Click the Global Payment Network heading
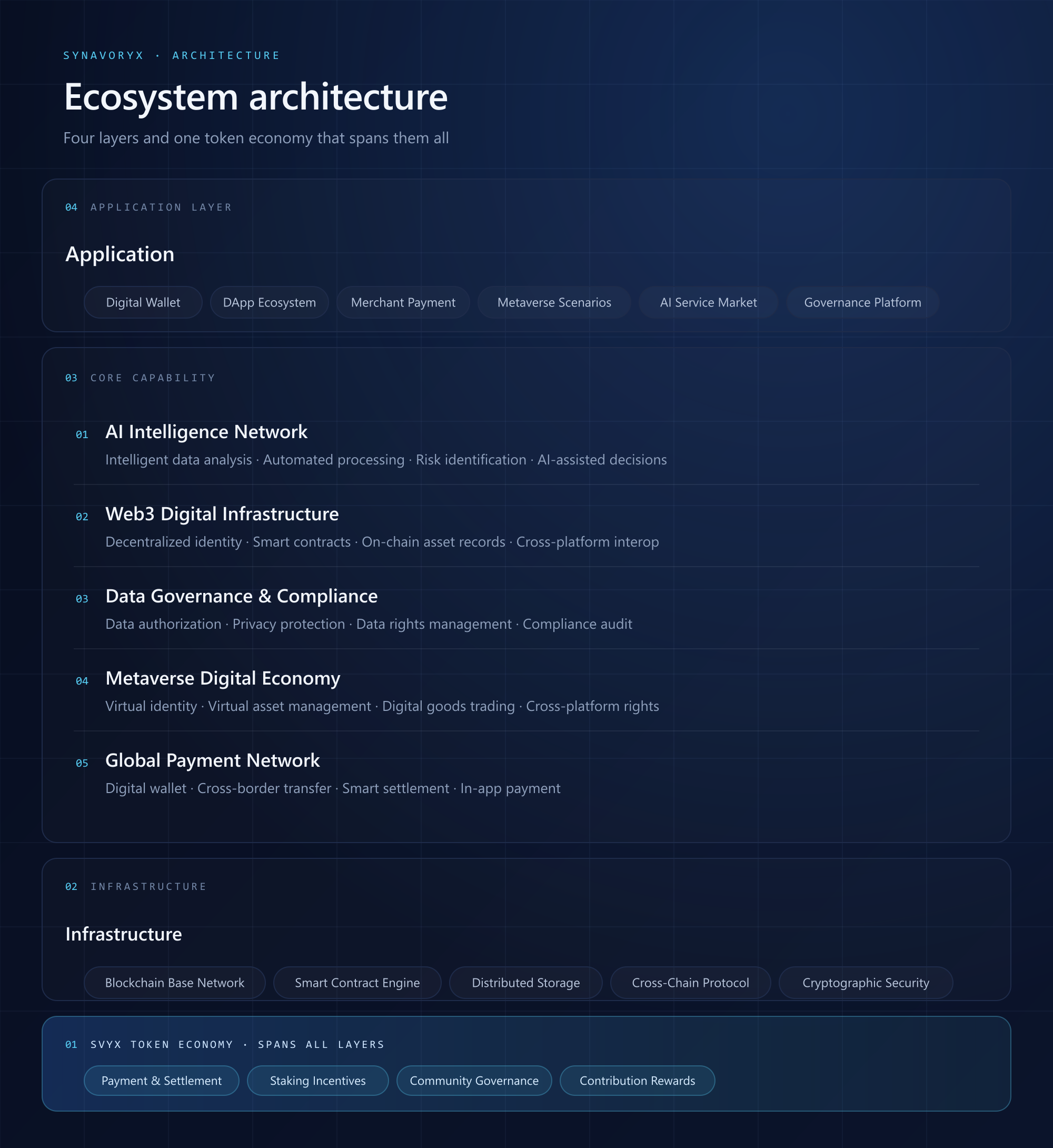 point(213,760)
